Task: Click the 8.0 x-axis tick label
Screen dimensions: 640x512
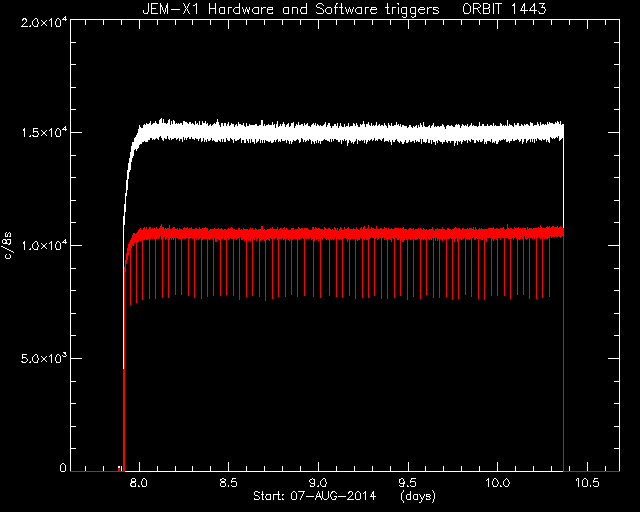Action: [x=139, y=483]
